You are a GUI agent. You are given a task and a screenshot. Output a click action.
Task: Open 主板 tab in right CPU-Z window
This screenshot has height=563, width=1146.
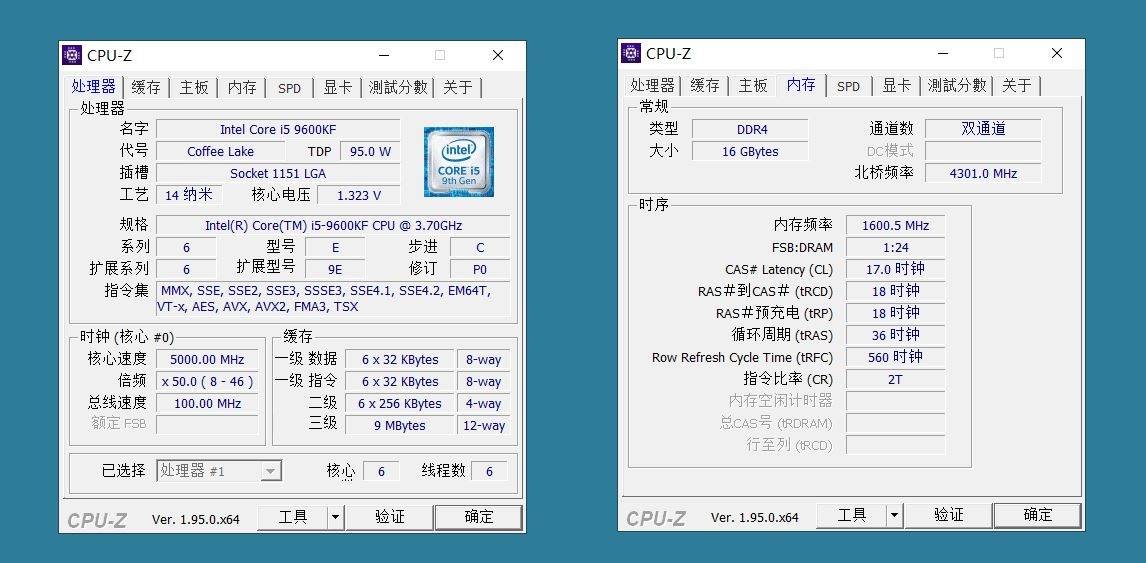pyautogui.click(x=753, y=86)
